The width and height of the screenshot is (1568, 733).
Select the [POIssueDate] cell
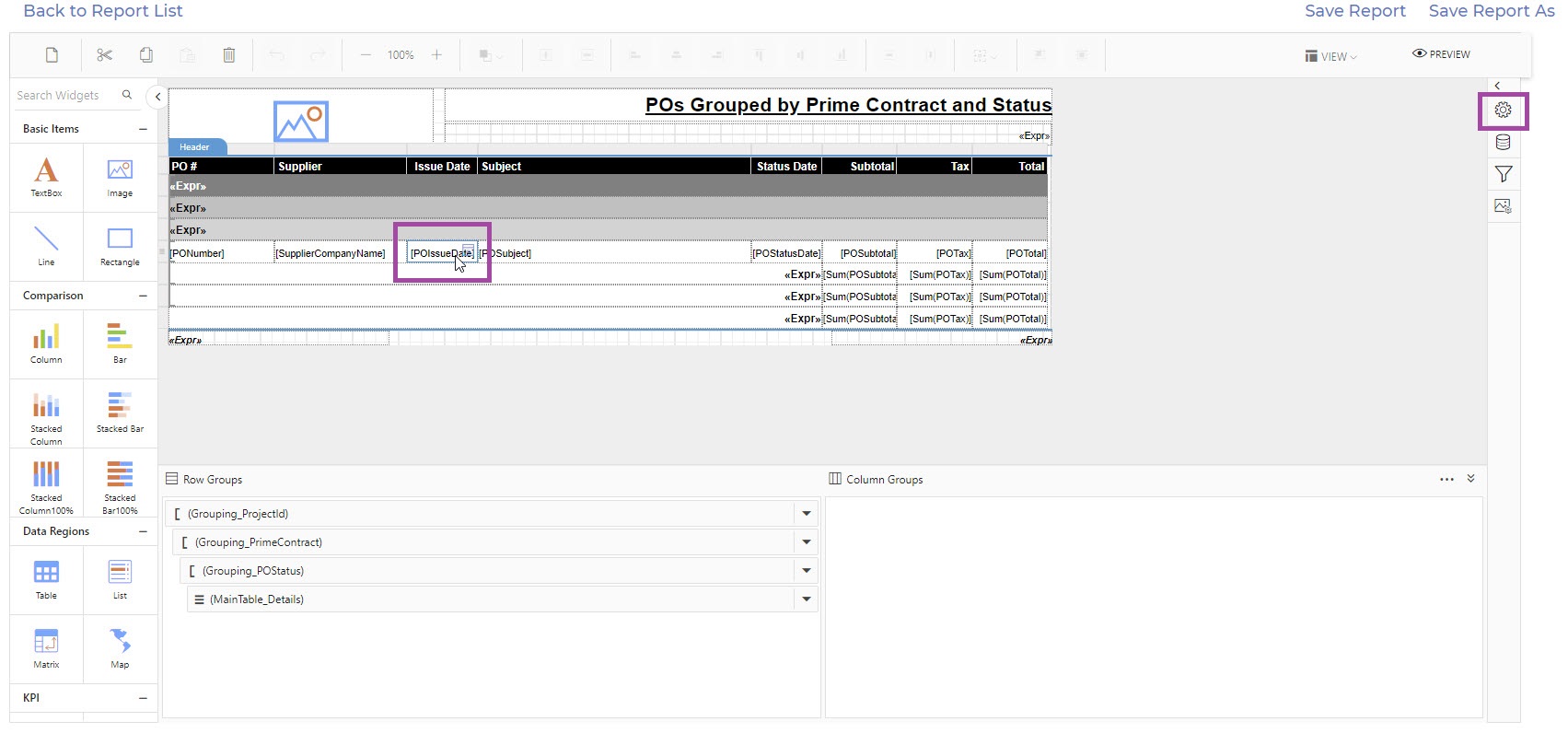[x=442, y=253]
